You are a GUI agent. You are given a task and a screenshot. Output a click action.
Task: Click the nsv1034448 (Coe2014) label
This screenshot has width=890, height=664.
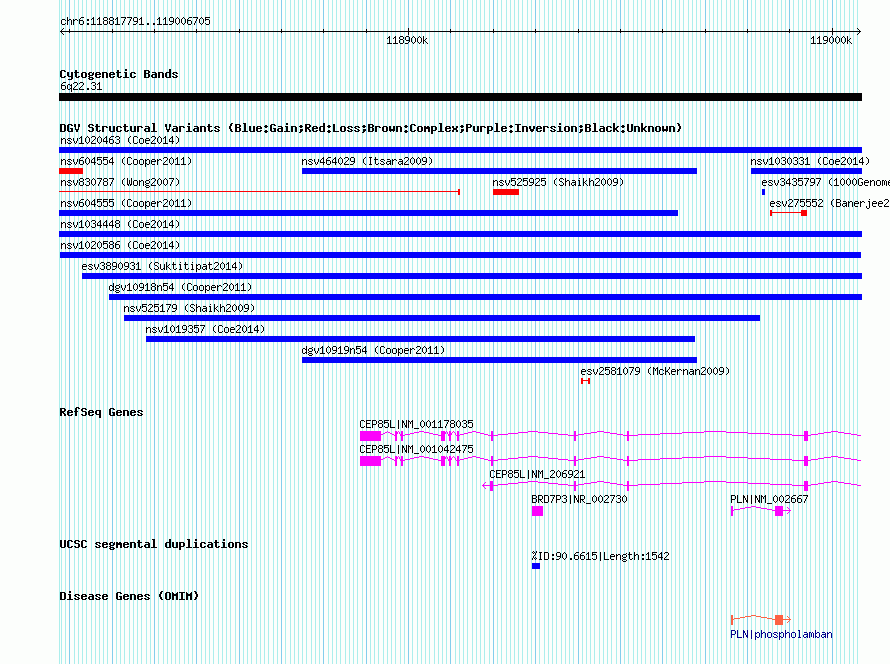coord(120,224)
